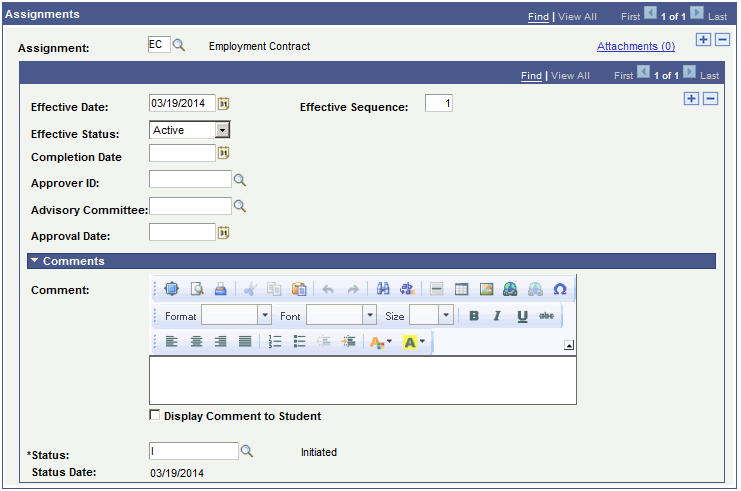Click the Preview icon in comment toolbar
The image size is (741, 491).
pyautogui.click(x=197, y=289)
